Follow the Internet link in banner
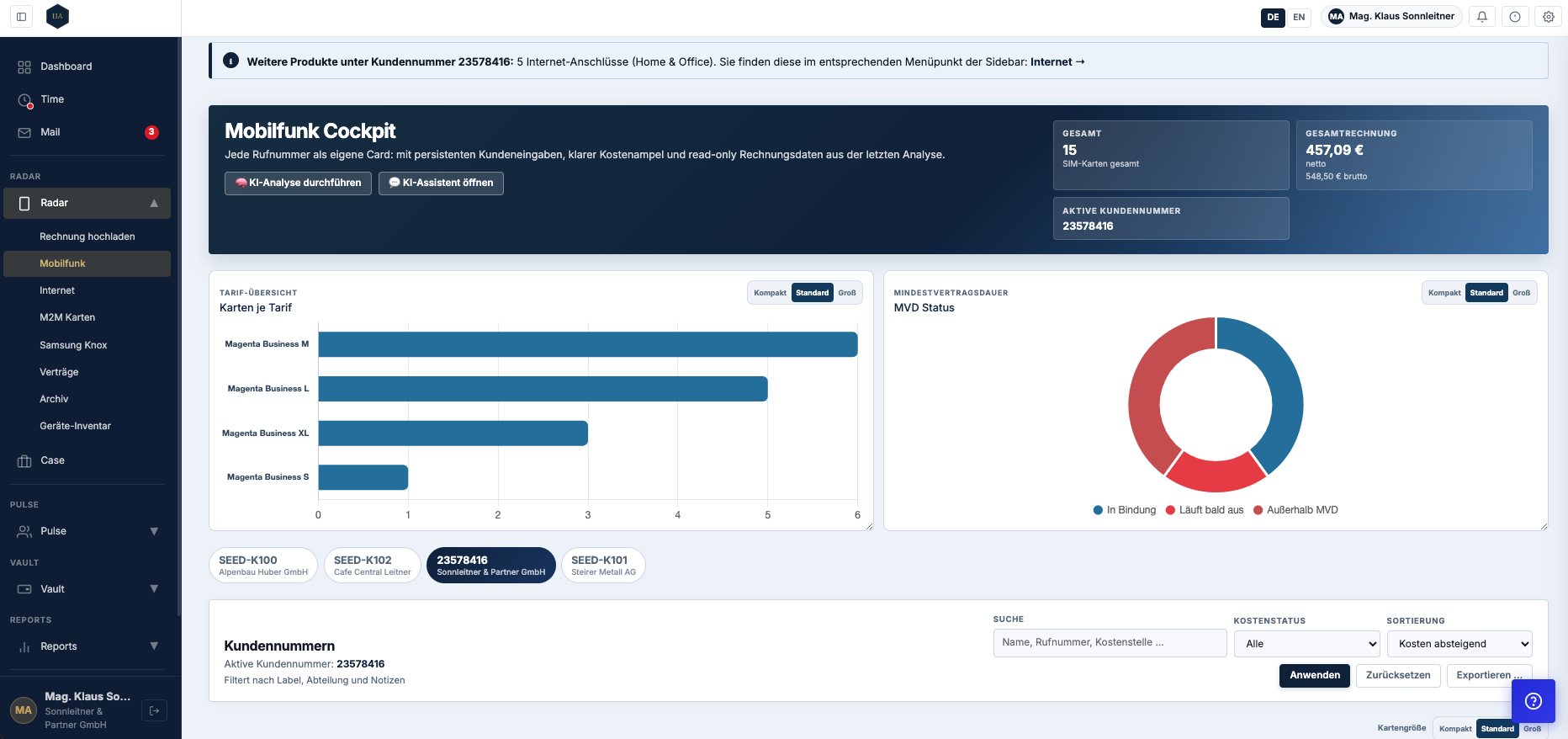The width and height of the screenshot is (1568, 739). coord(1057,61)
